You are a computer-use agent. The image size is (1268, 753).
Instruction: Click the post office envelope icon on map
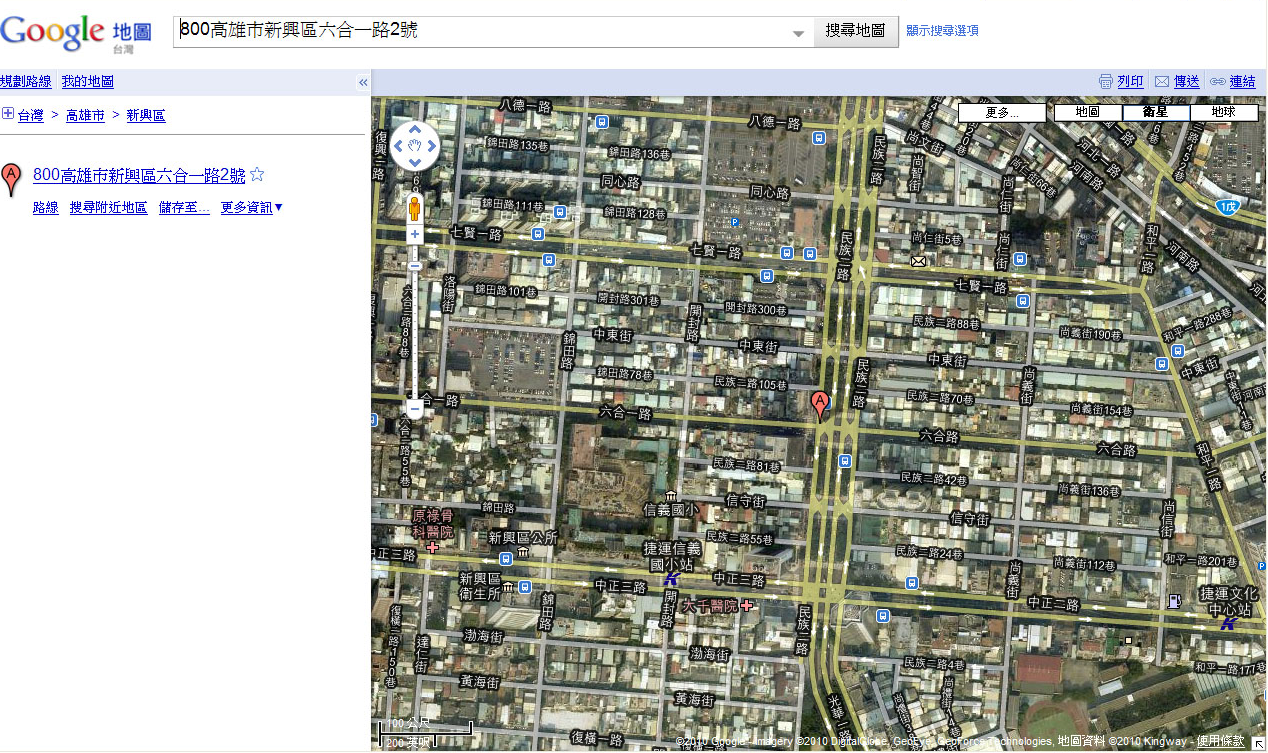[x=918, y=262]
